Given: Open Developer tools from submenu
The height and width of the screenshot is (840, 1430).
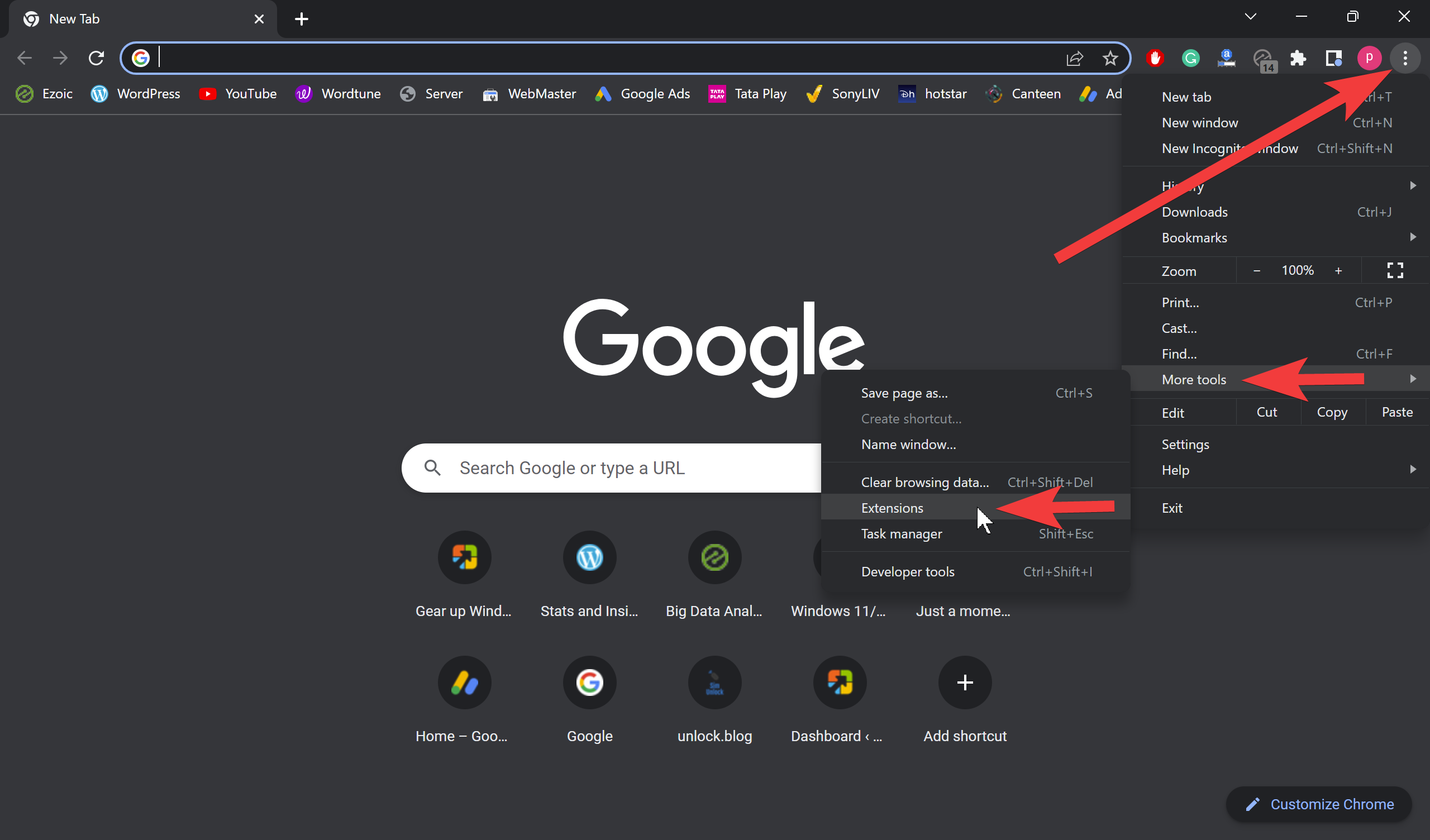Looking at the screenshot, I should (x=975, y=571).
